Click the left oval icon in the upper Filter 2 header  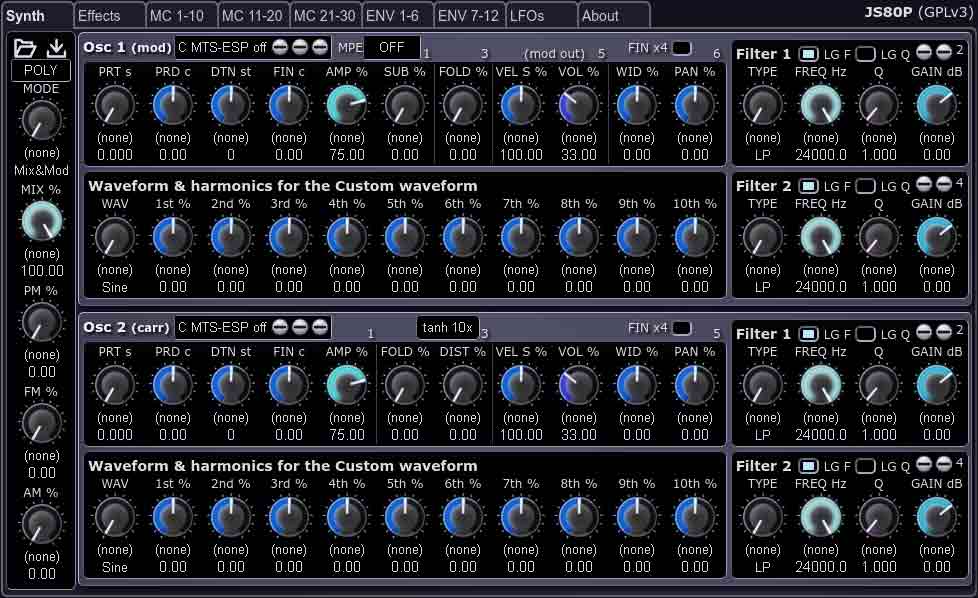coord(922,185)
